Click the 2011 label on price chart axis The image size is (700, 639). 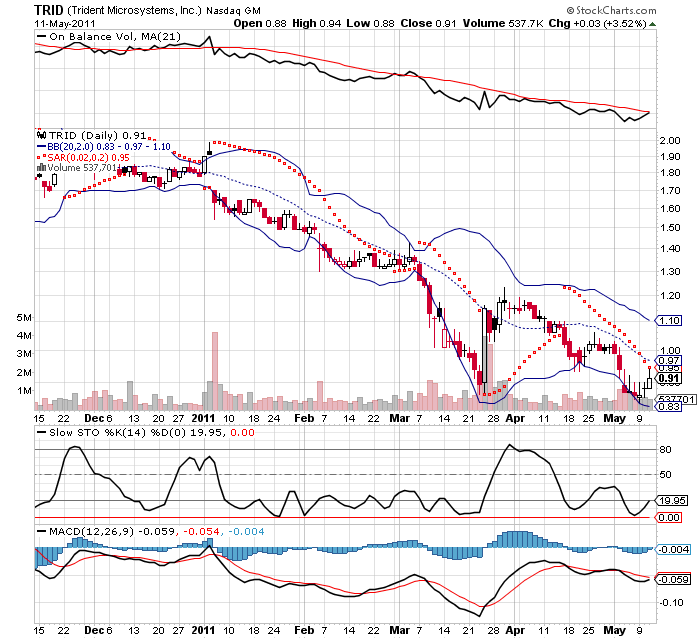(x=203, y=418)
